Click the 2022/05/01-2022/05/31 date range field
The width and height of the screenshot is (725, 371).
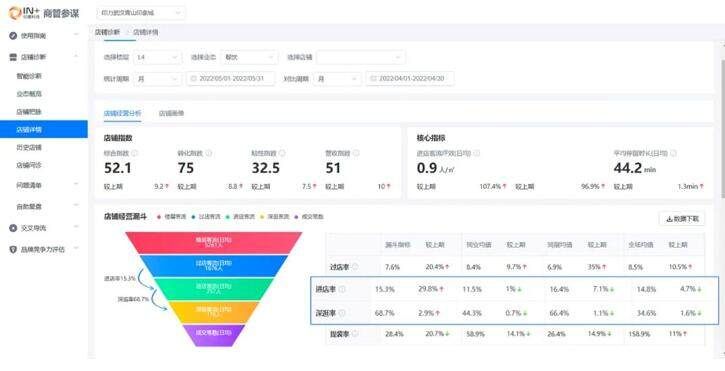coord(231,79)
